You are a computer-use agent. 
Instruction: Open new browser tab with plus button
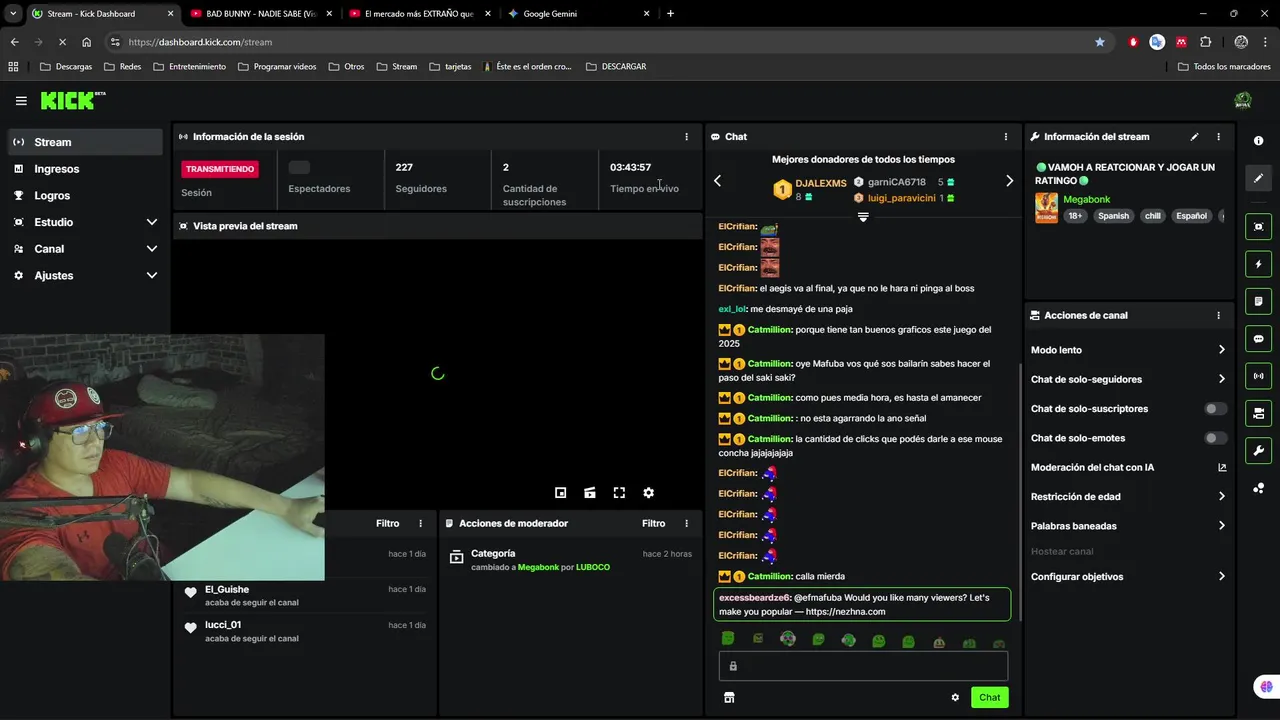[x=670, y=14]
